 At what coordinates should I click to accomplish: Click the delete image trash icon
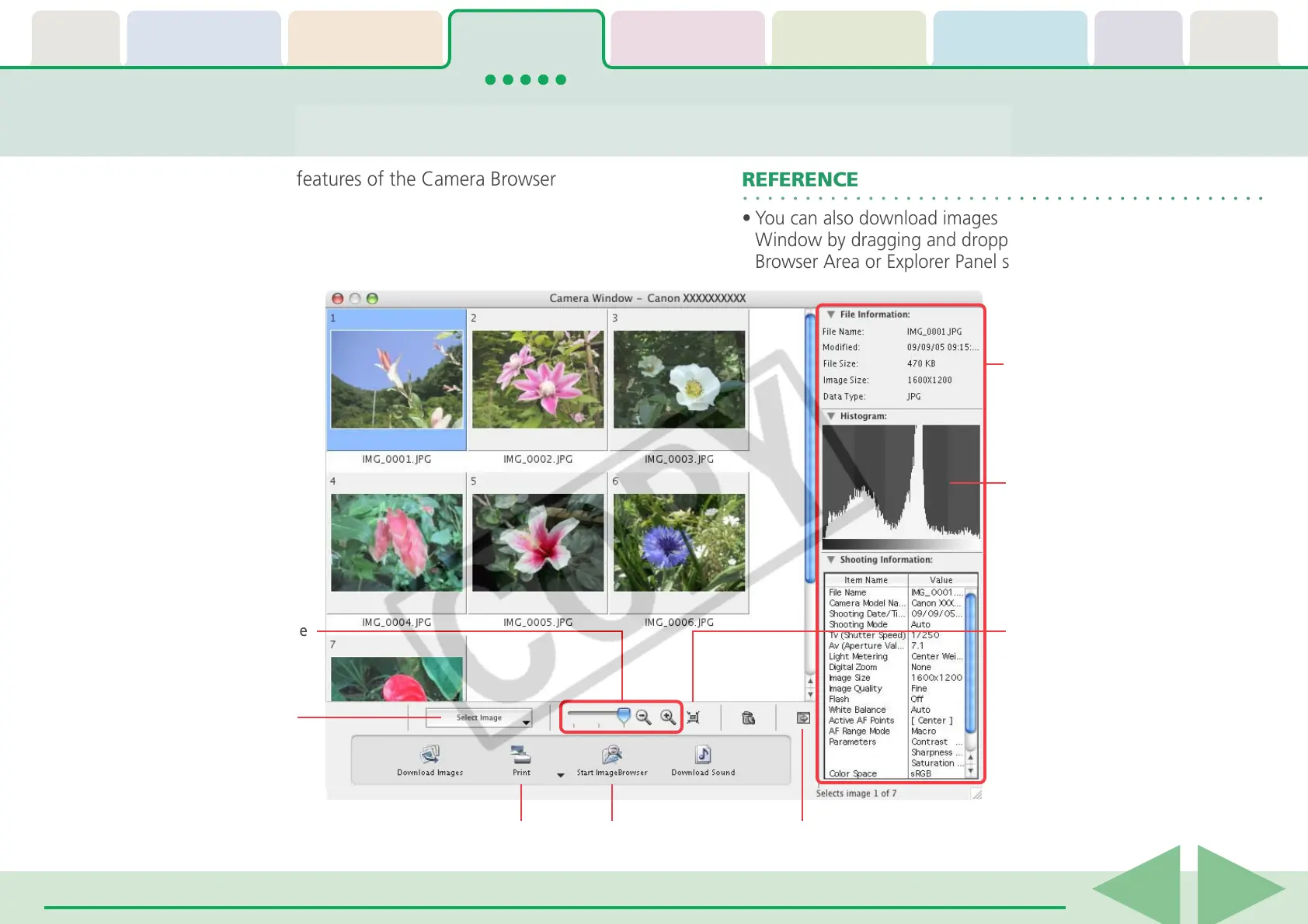[x=749, y=717]
